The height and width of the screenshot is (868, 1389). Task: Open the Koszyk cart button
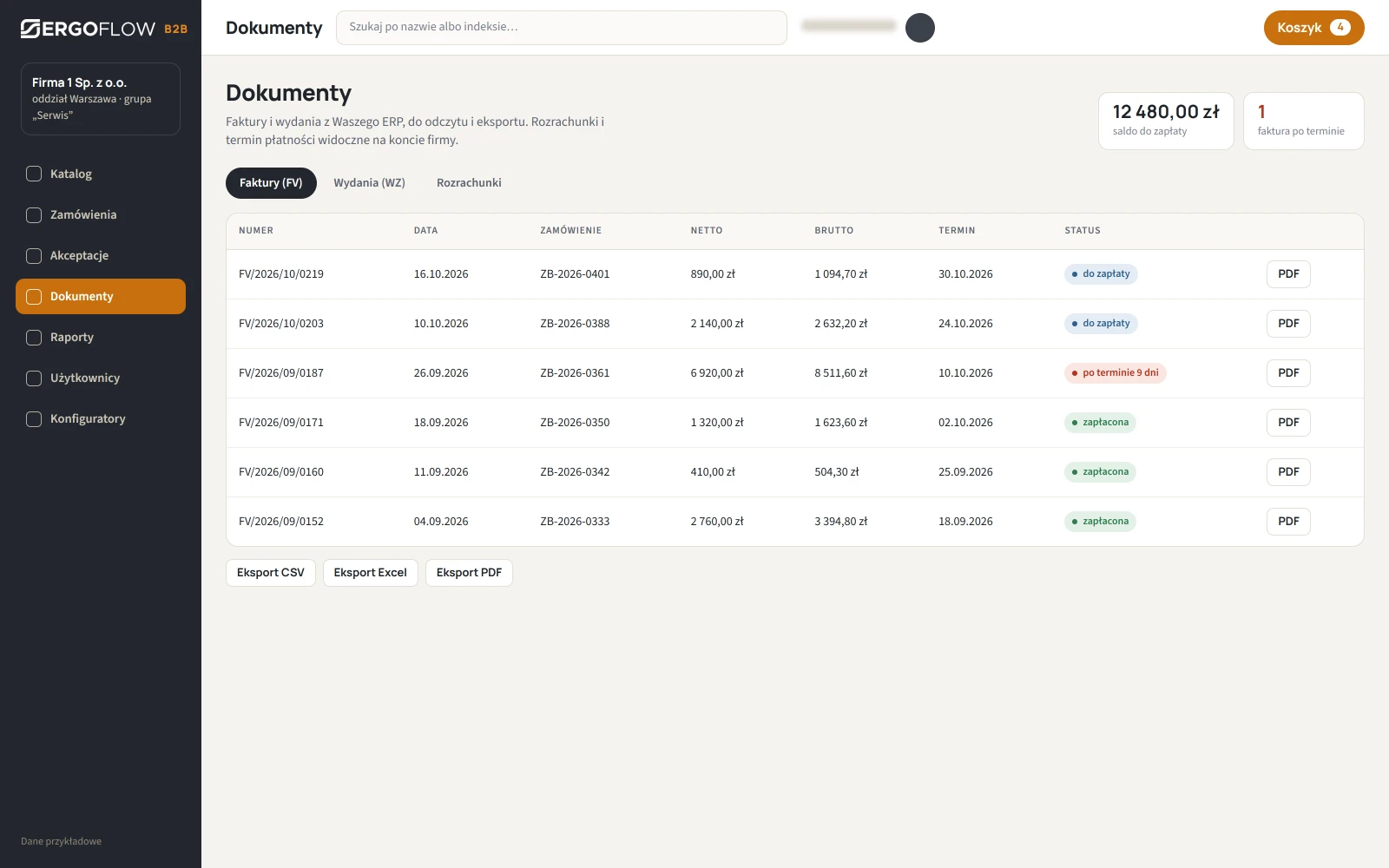pos(1313,28)
